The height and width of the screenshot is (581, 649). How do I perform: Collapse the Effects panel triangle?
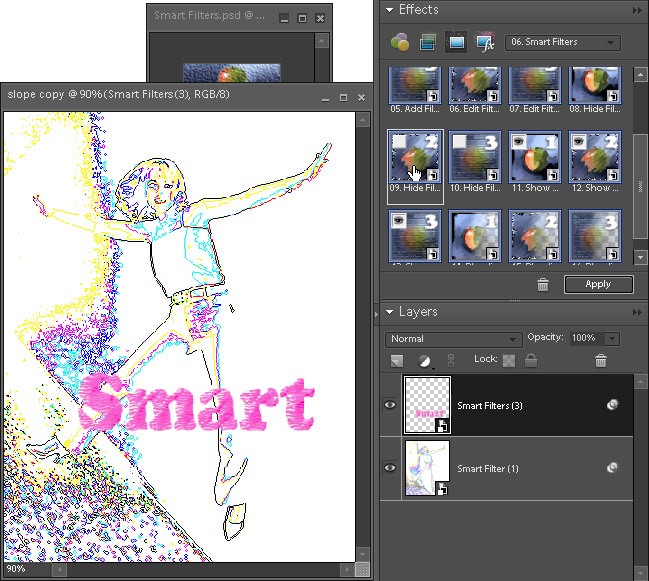389,10
